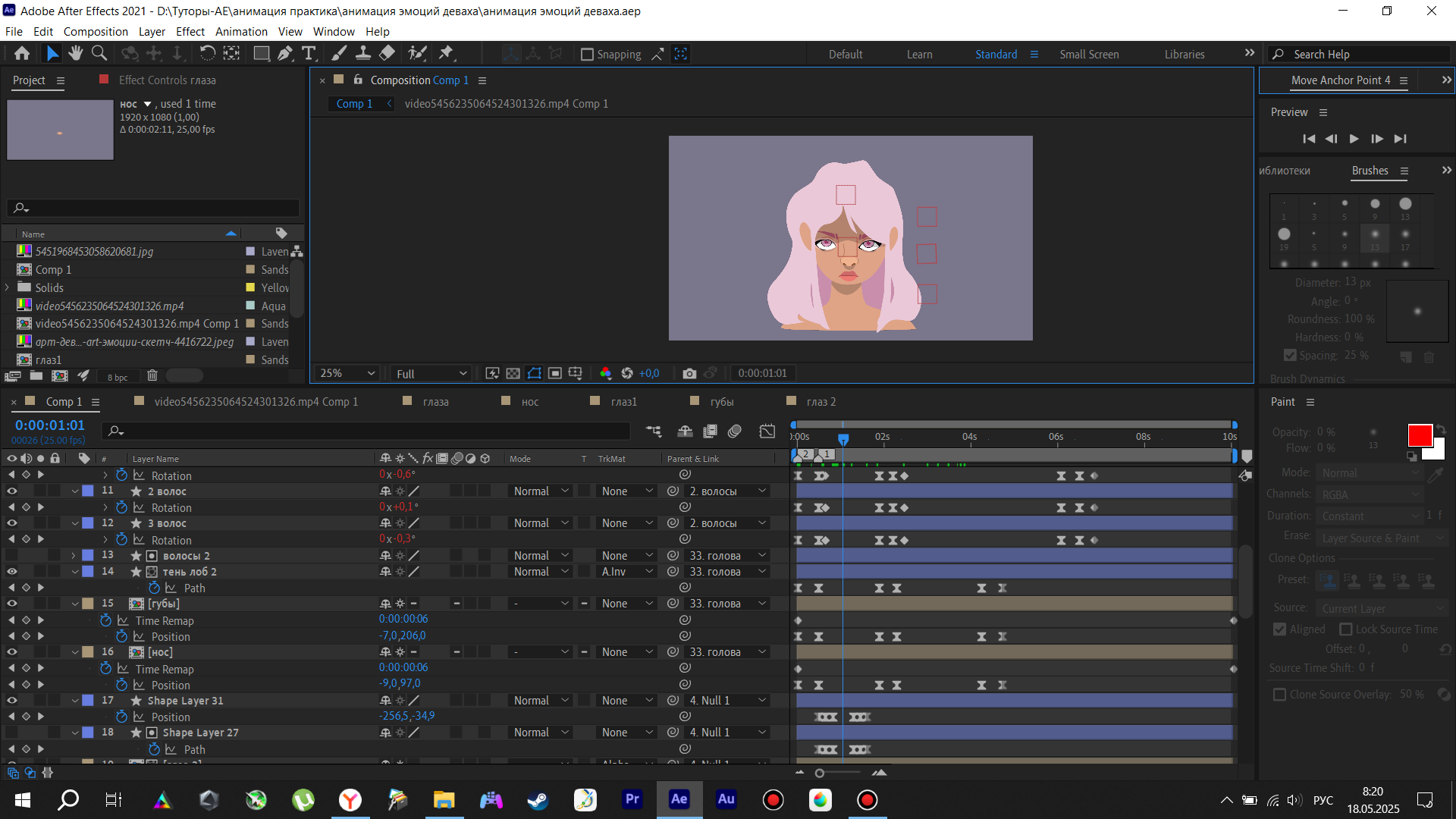Enable the Snapping checkbox
The width and height of the screenshot is (1456, 819).
pos(587,55)
